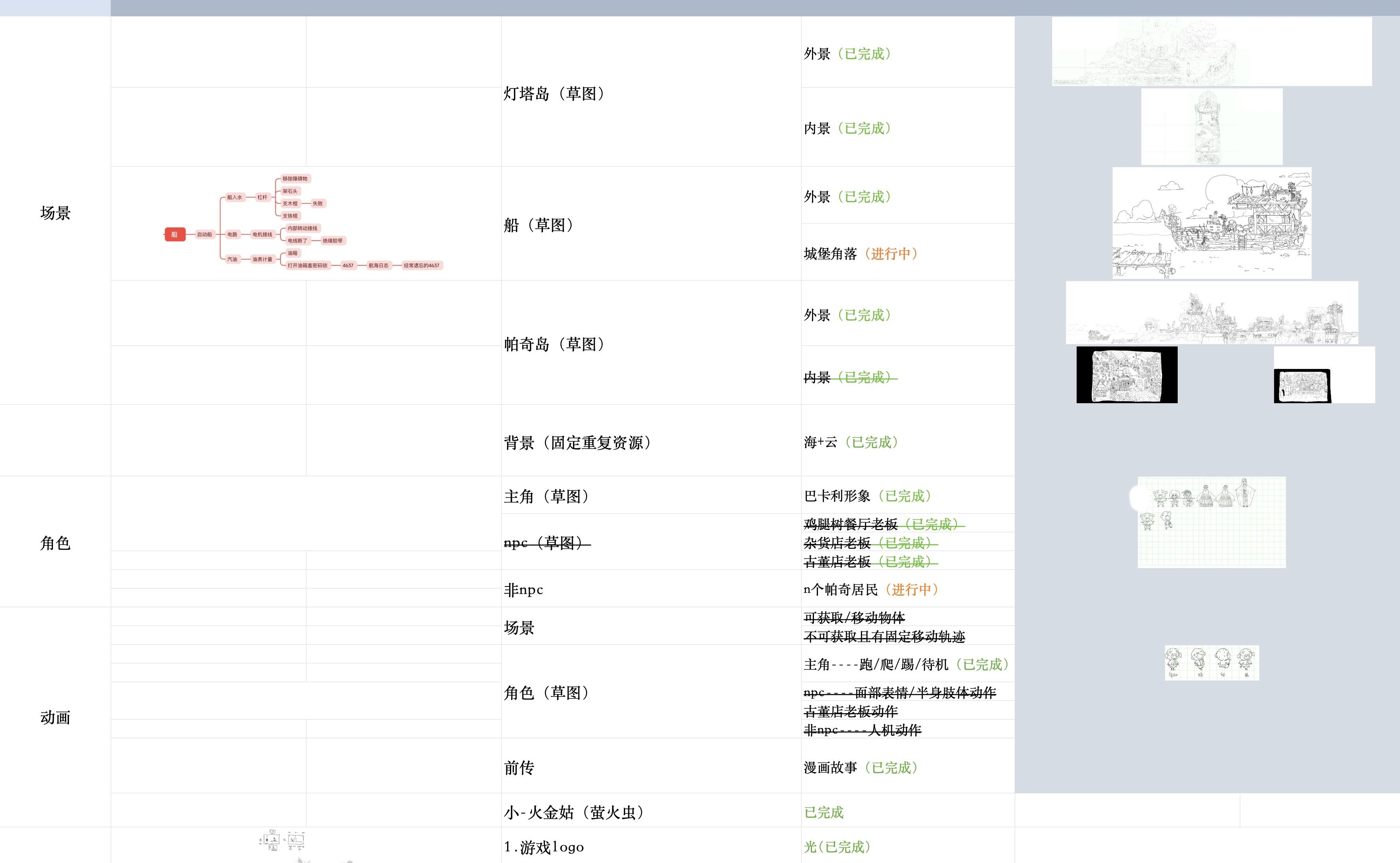Click the 绝缘胶带 mind map node
This screenshot has width=1400, height=863.
pos(333,240)
